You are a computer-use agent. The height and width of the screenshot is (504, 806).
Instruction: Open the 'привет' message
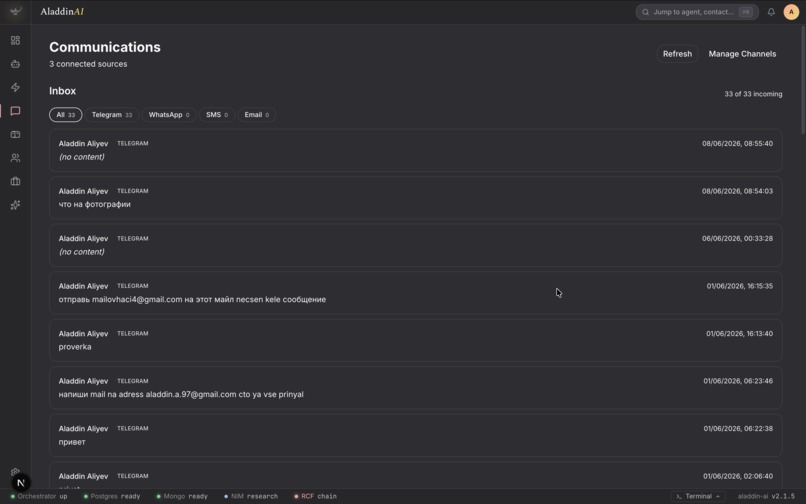pyautogui.click(x=415, y=435)
